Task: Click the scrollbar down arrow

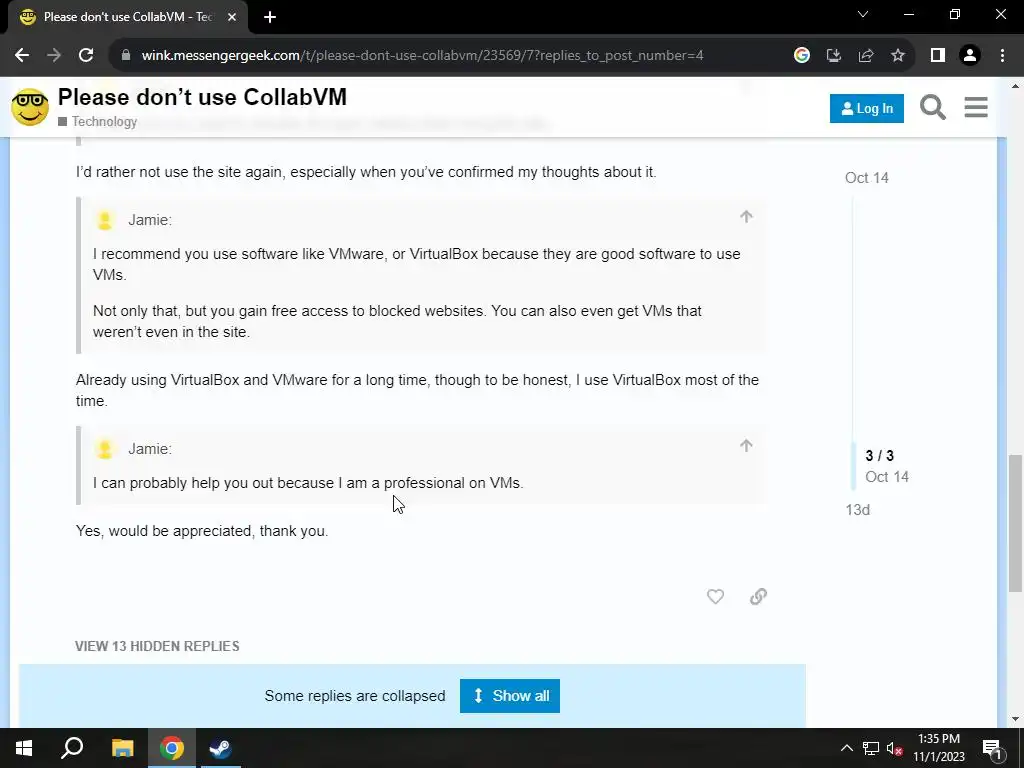Action: [x=1015, y=719]
